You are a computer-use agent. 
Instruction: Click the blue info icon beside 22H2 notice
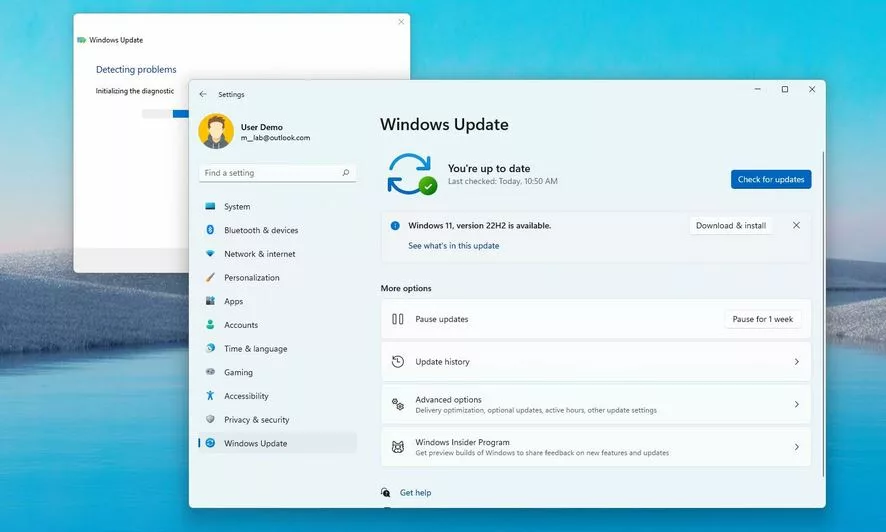click(x=395, y=225)
